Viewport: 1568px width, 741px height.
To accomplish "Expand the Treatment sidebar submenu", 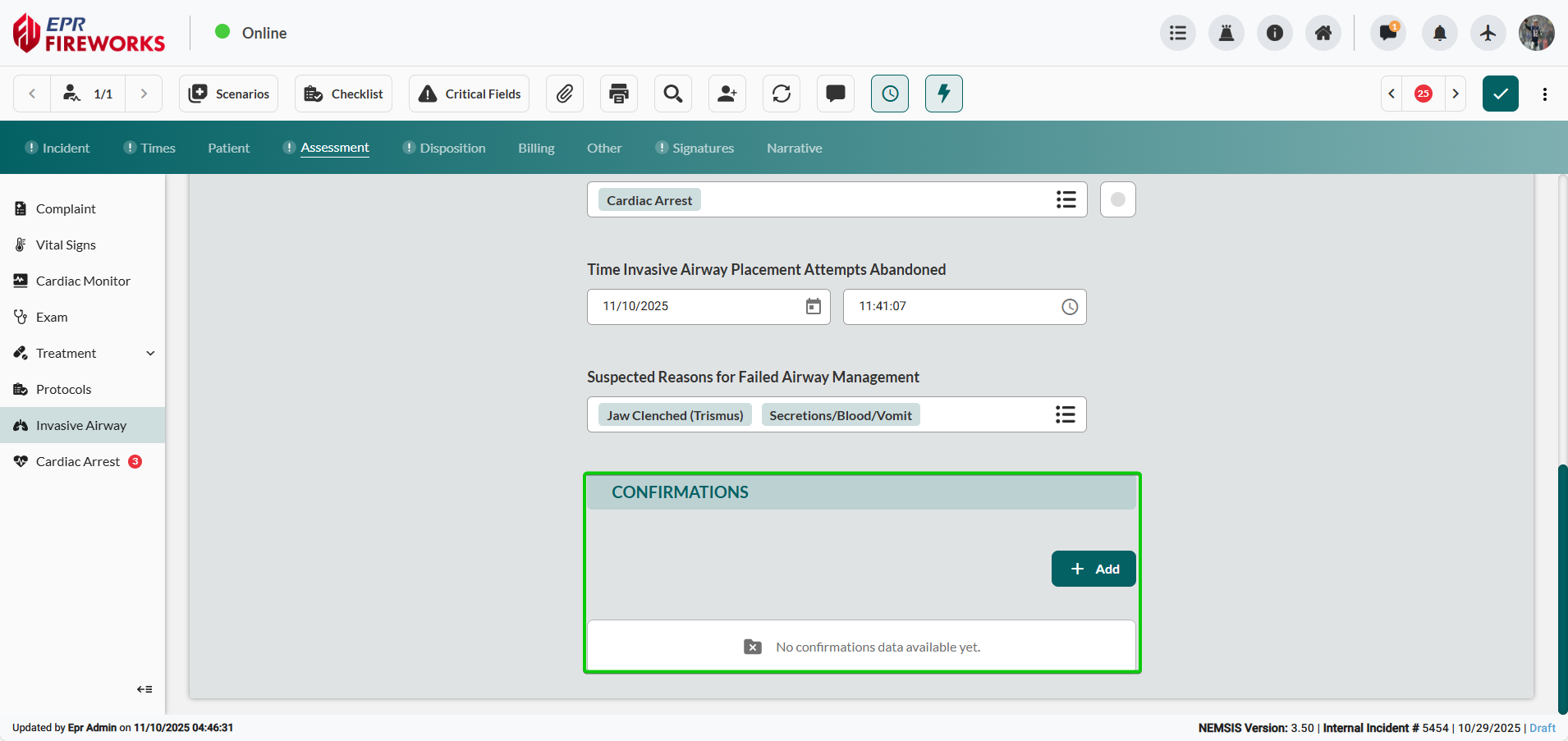I will tap(150, 353).
